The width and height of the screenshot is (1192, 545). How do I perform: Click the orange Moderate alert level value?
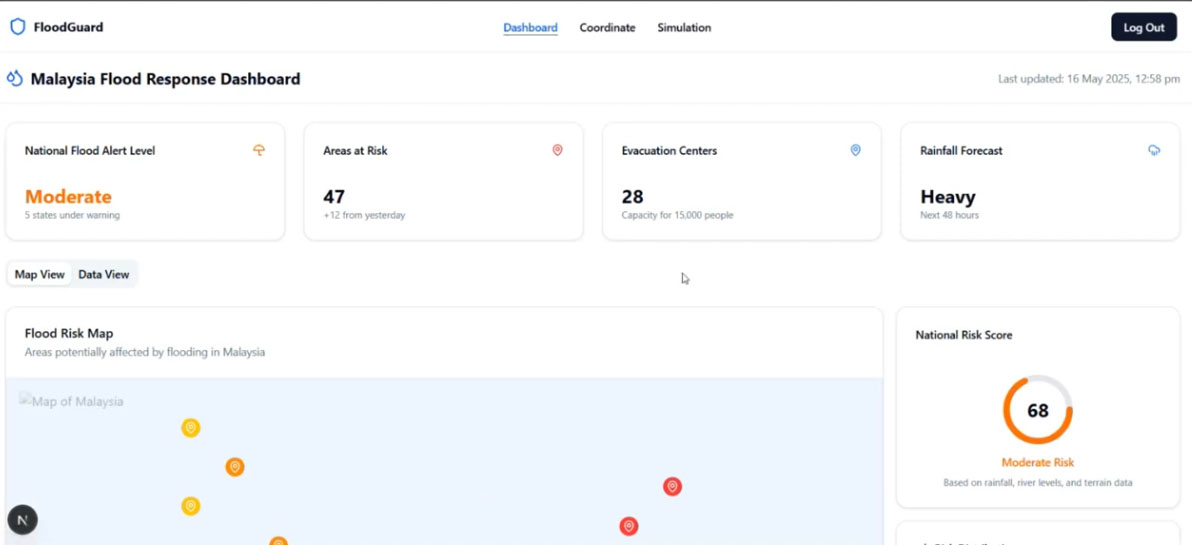click(x=68, y=197)
